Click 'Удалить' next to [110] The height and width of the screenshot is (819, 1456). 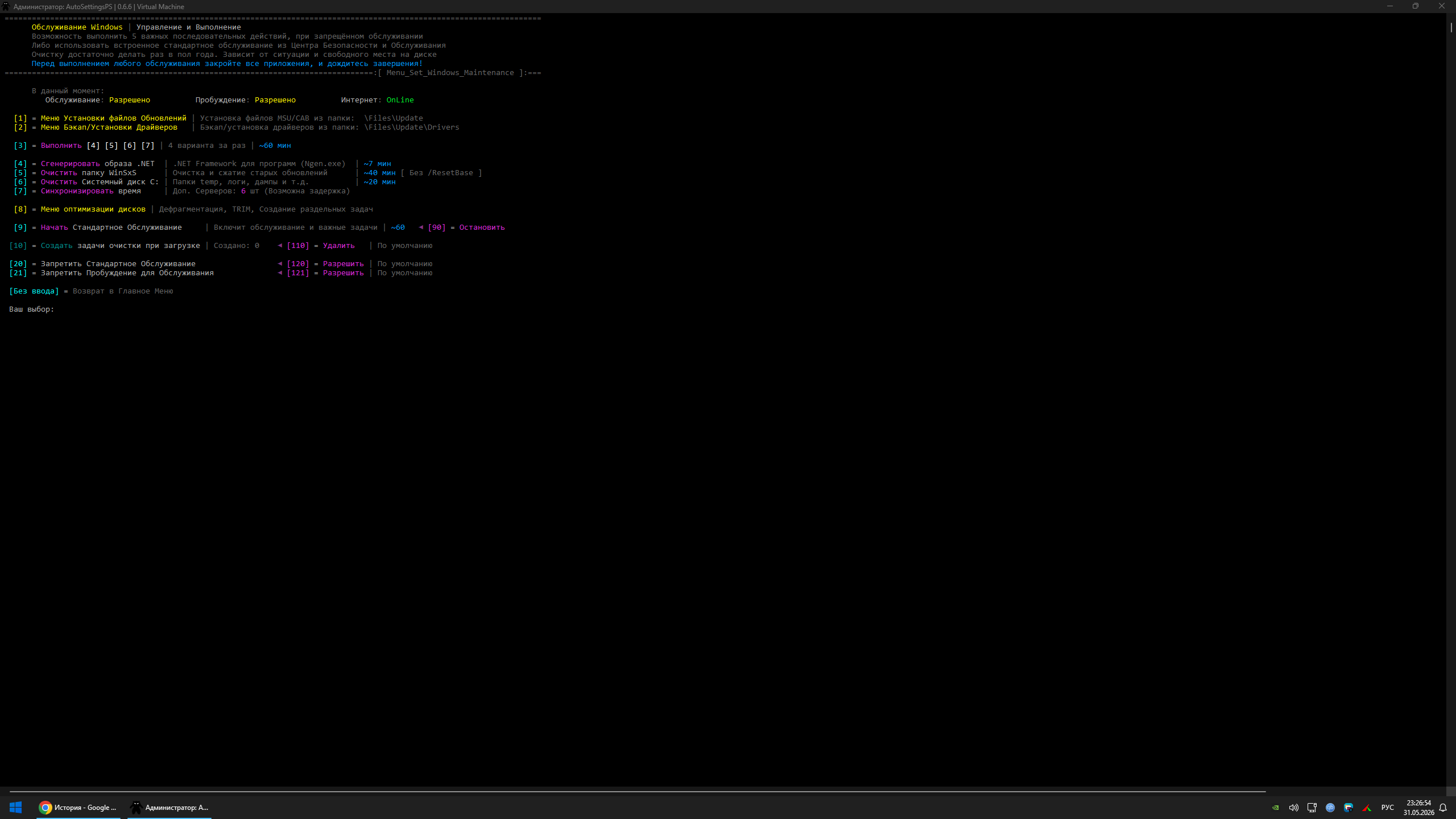(x=339, y=246)
